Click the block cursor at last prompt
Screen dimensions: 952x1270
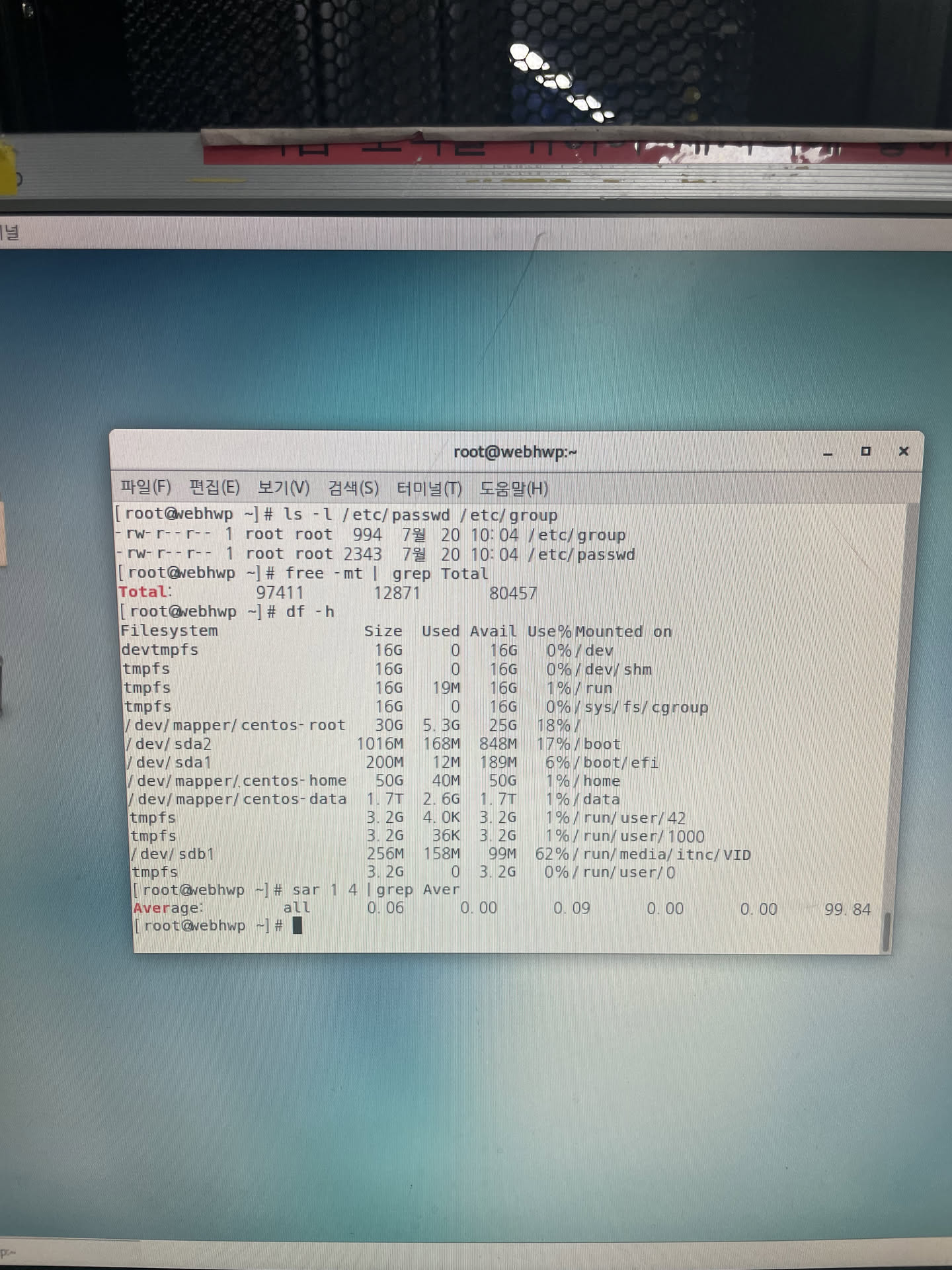click(x=297, y=925)
